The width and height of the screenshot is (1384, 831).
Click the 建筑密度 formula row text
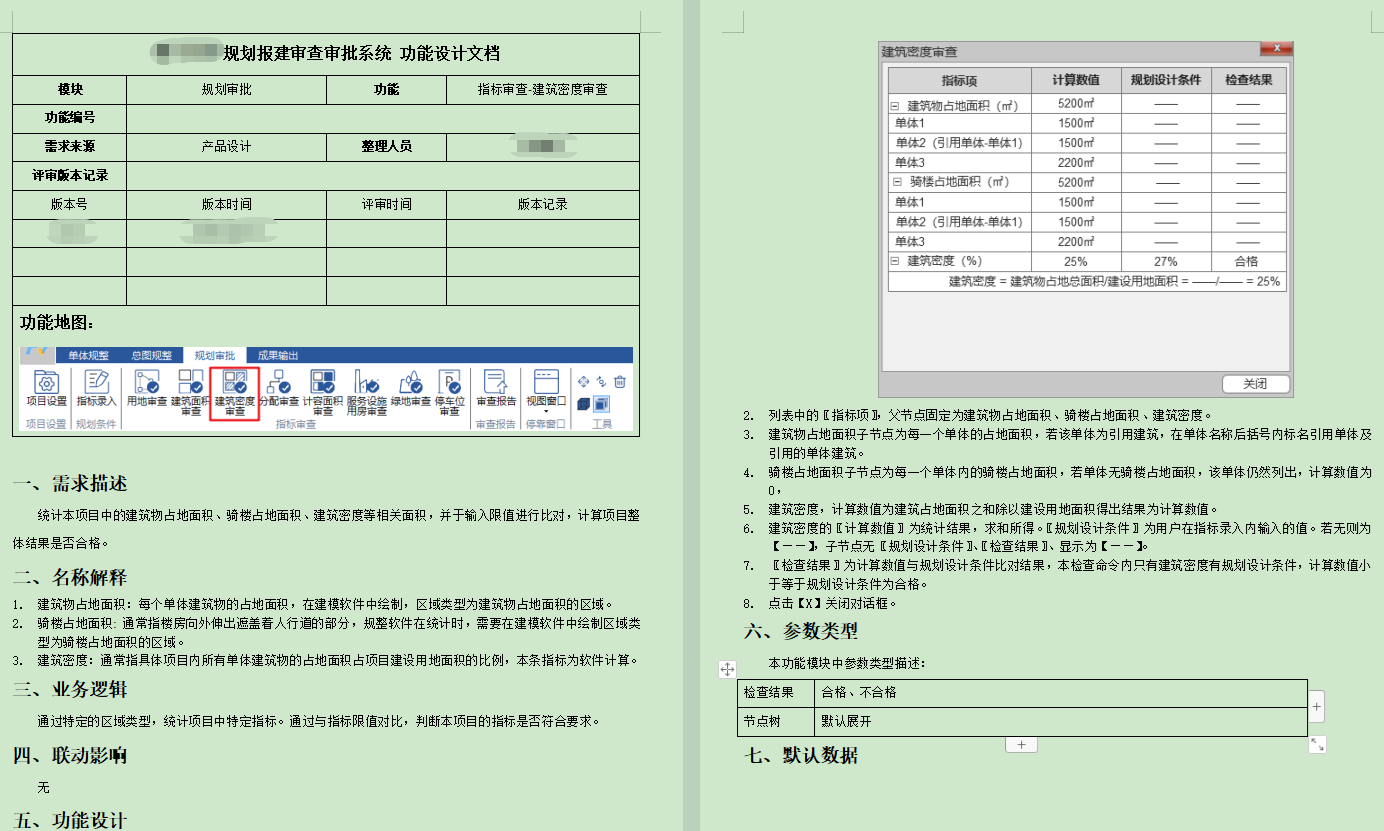pyautogui.click(x=1114, y=281)
